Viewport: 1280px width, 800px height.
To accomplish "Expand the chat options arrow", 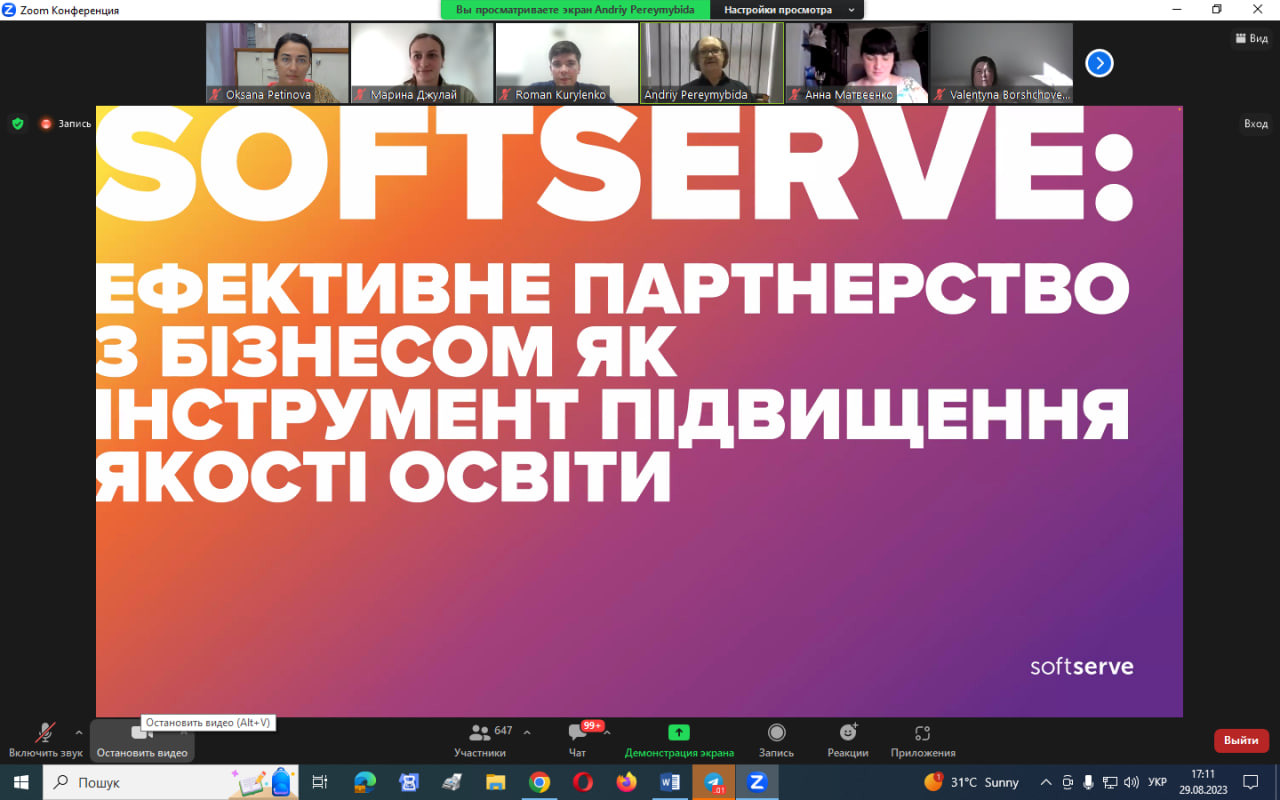I will click(x=607, y=732).
